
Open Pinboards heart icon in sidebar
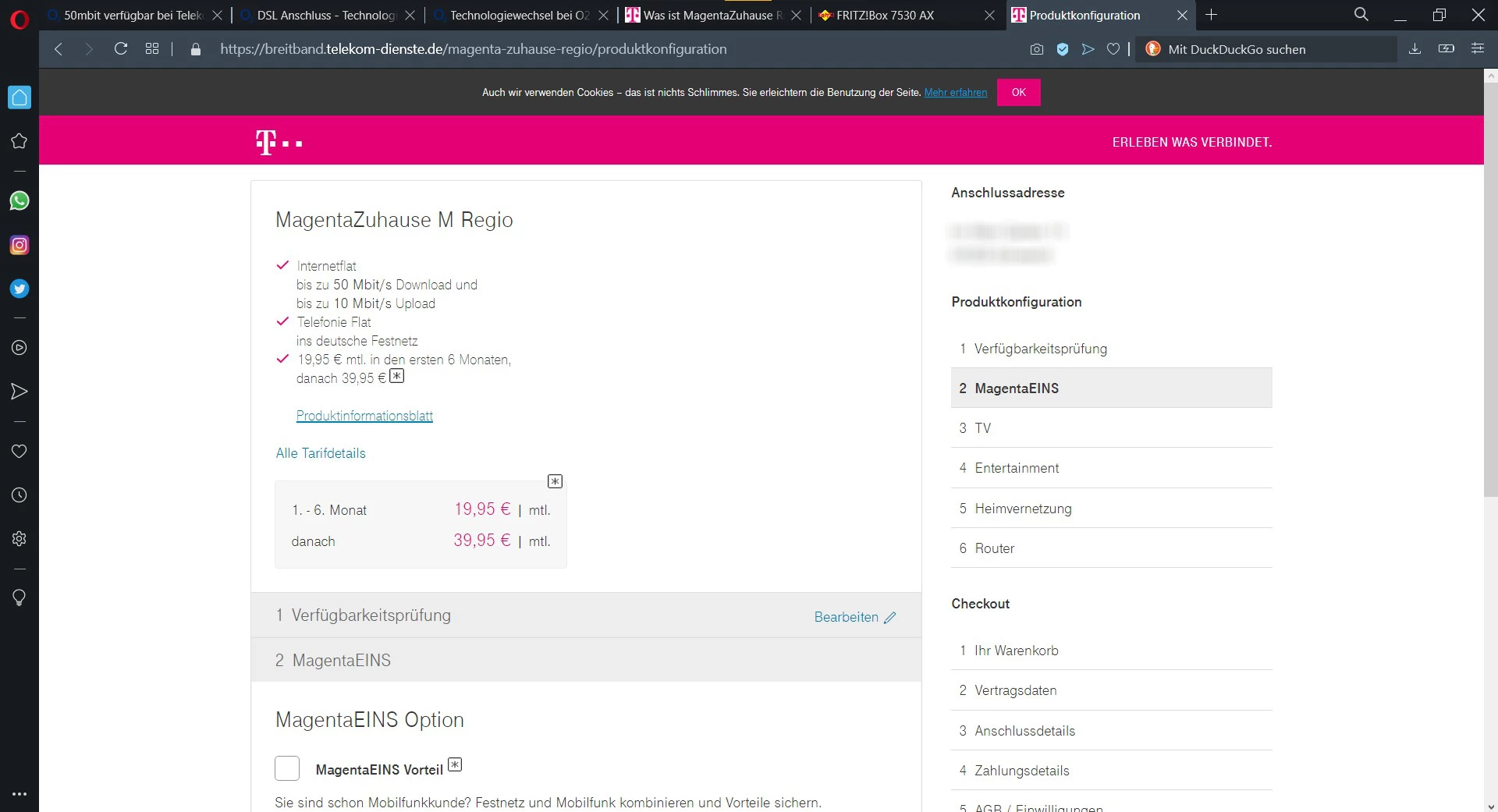[20, 451]
